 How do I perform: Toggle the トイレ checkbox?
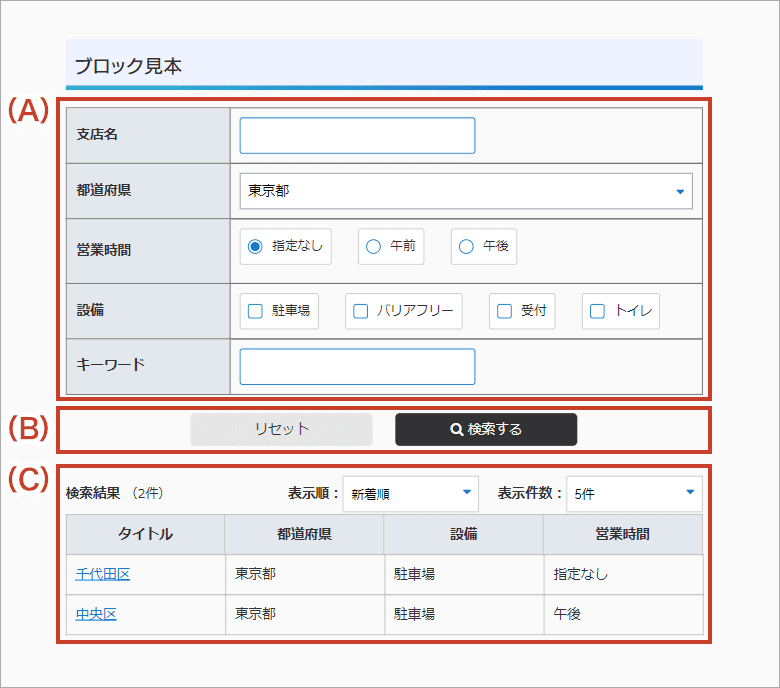click(x=598, y=311)
